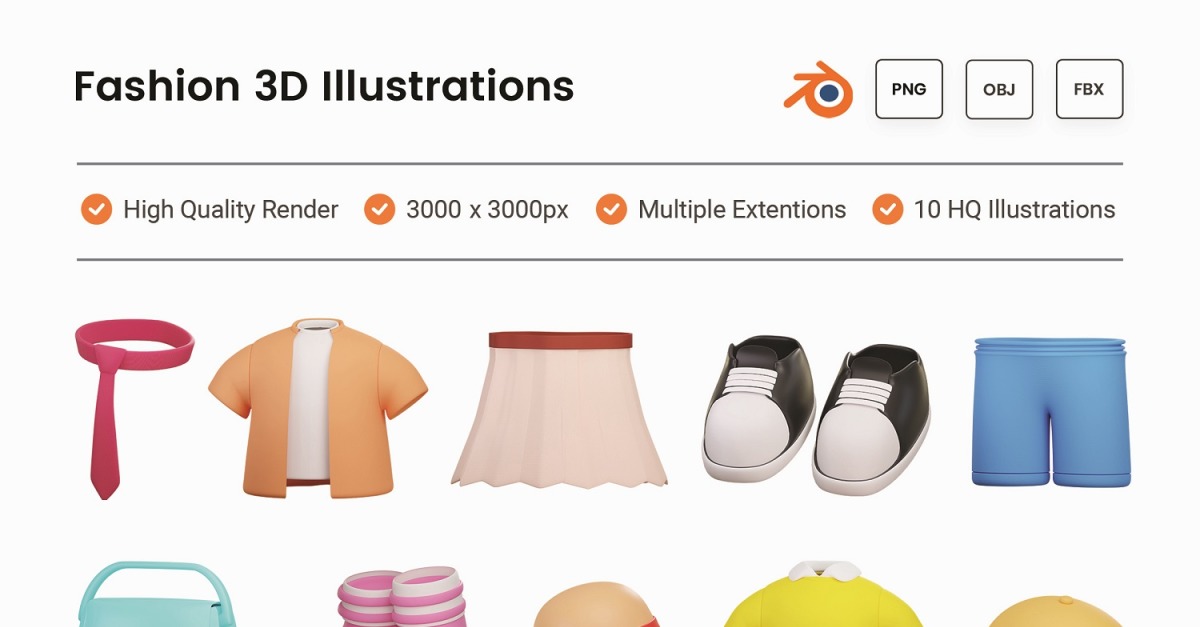1200x627 pixels.
Task: Click the High Quality Render text
Action: coord(231,210)
